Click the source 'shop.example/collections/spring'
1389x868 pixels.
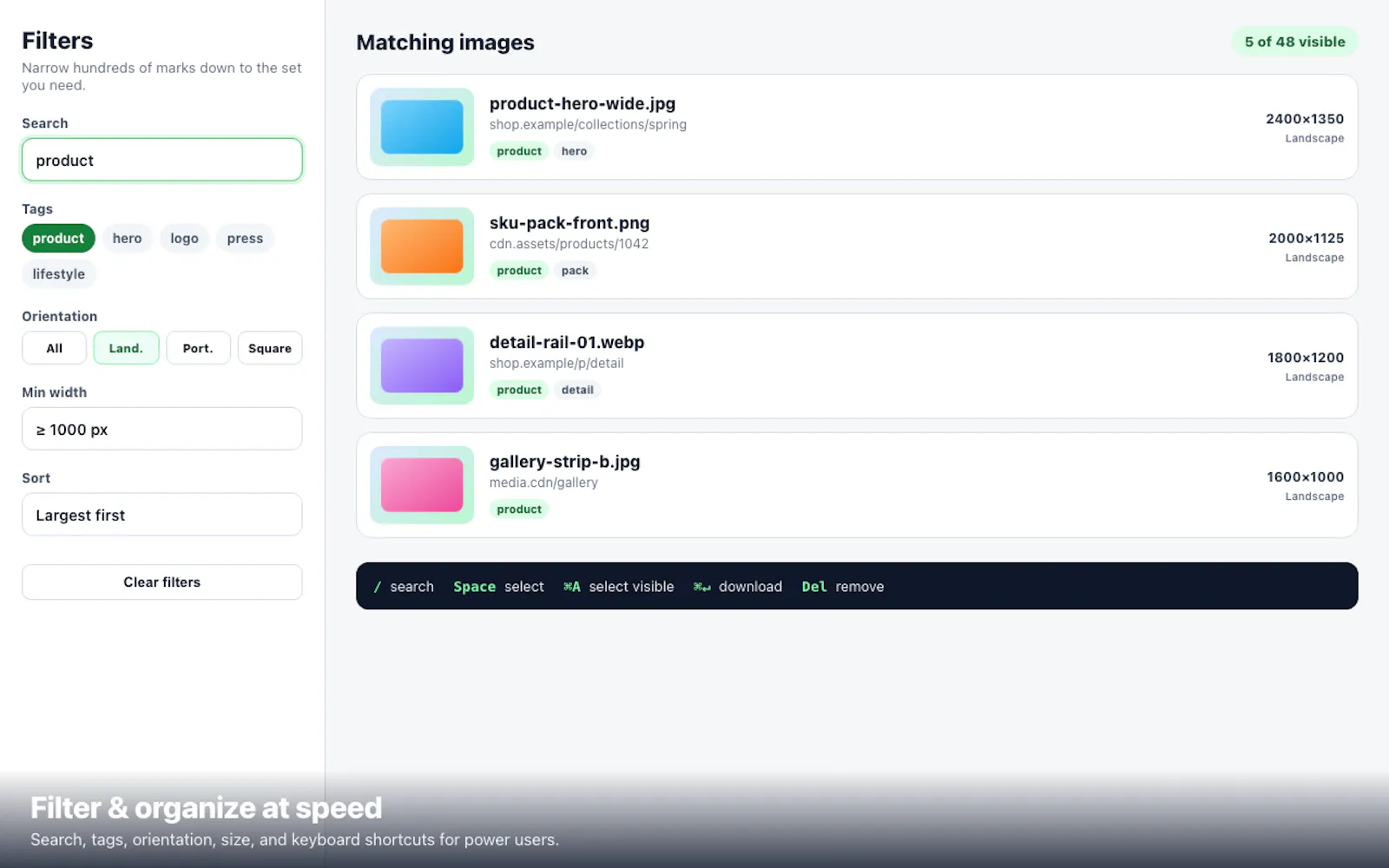pos(588,125)
